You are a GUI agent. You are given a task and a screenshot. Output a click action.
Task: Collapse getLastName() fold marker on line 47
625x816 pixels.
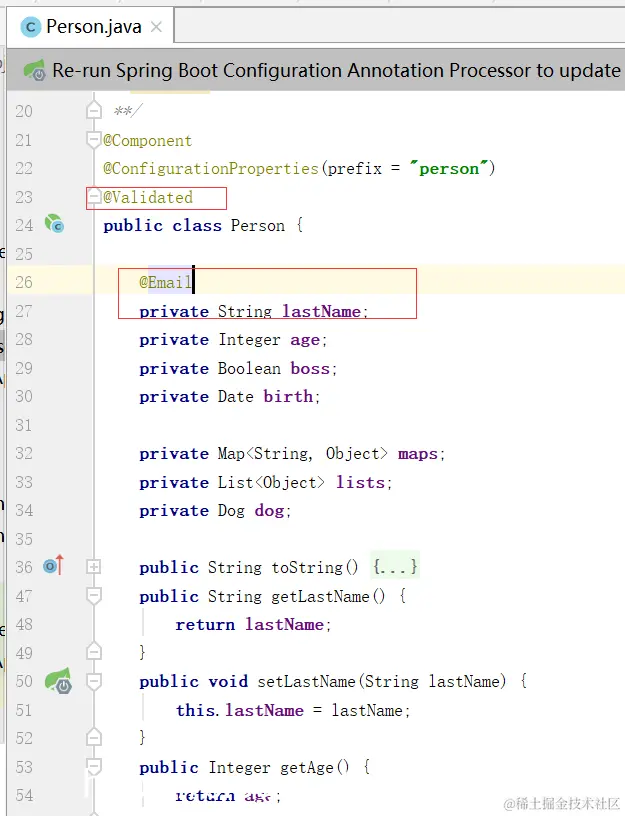(x=94, y=595)
